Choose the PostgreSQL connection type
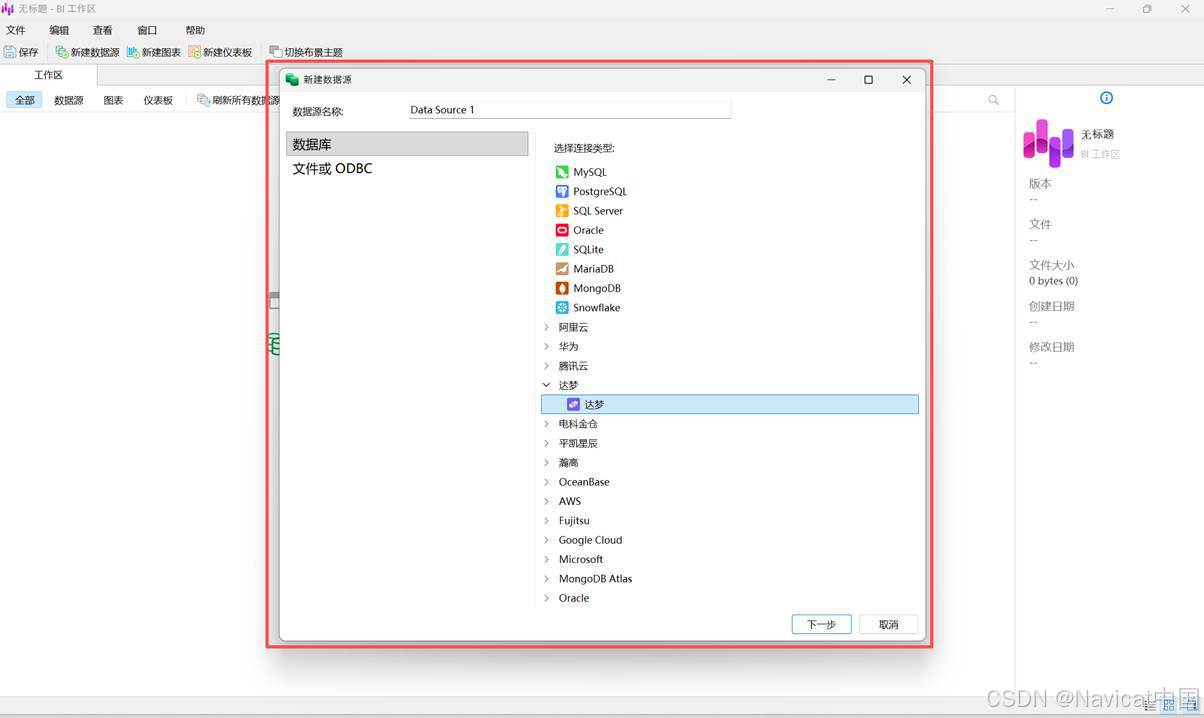The height and width of the screenshot is (718, 1204). (591, 191)
